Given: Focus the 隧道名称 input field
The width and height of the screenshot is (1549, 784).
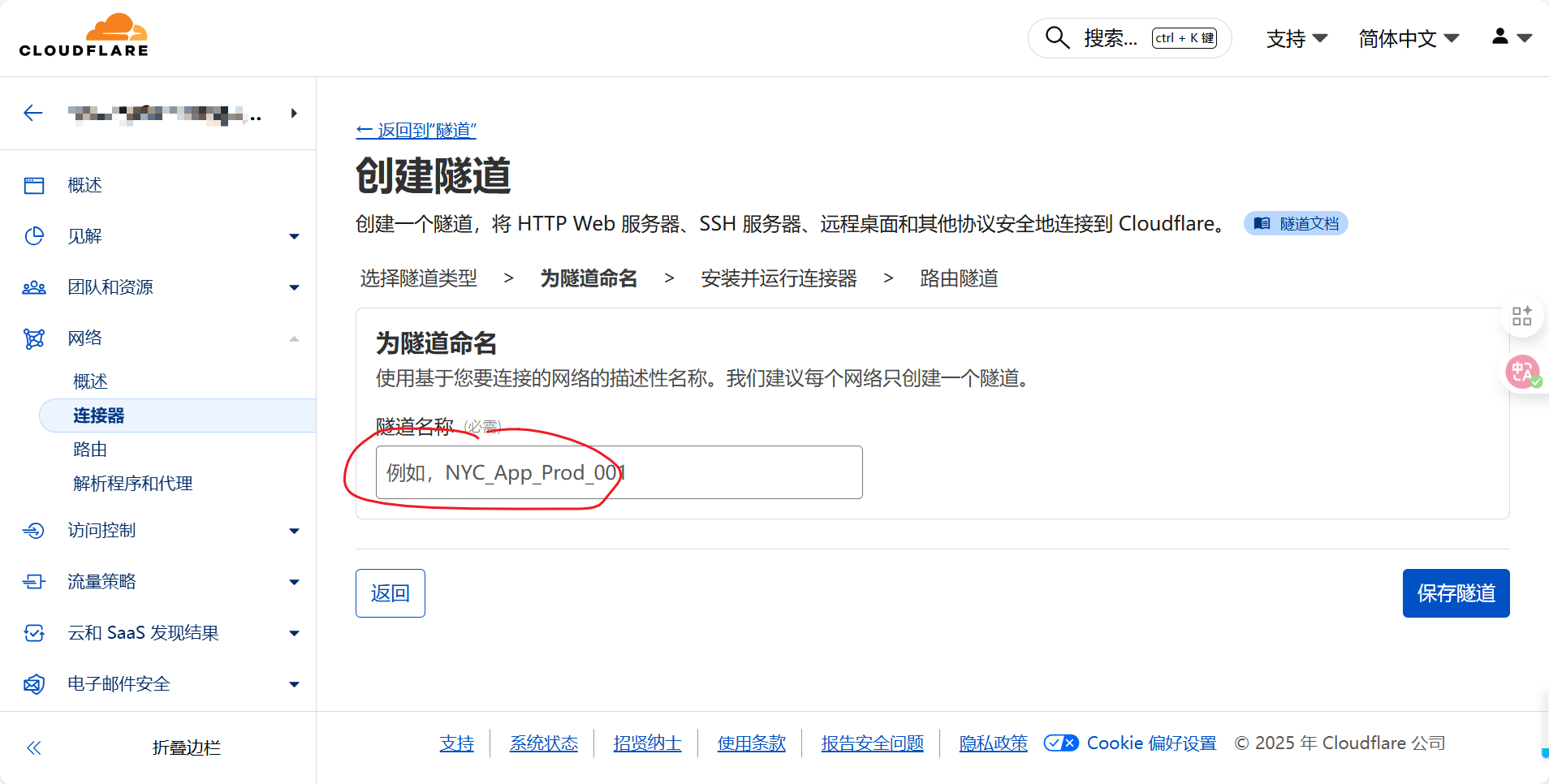Looking at the screenshot, I should click(x=619, y=472).
